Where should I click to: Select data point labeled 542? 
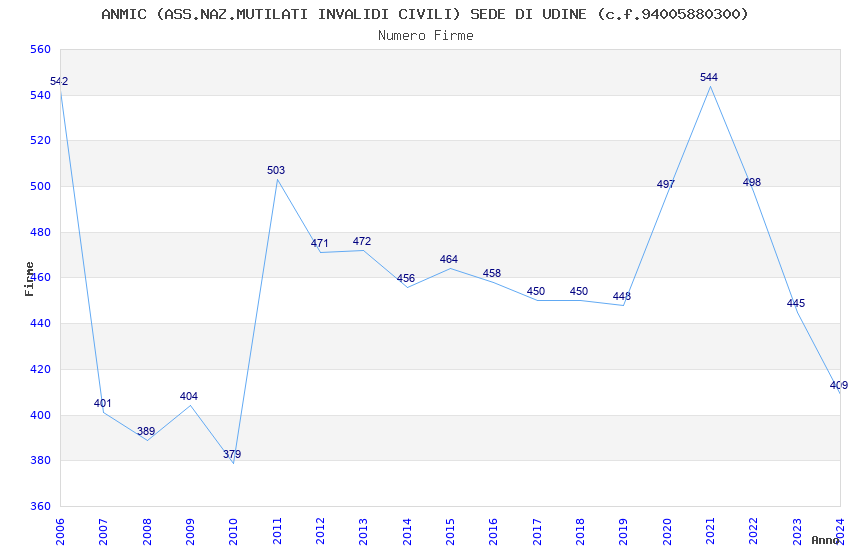(x=59, y=81)
